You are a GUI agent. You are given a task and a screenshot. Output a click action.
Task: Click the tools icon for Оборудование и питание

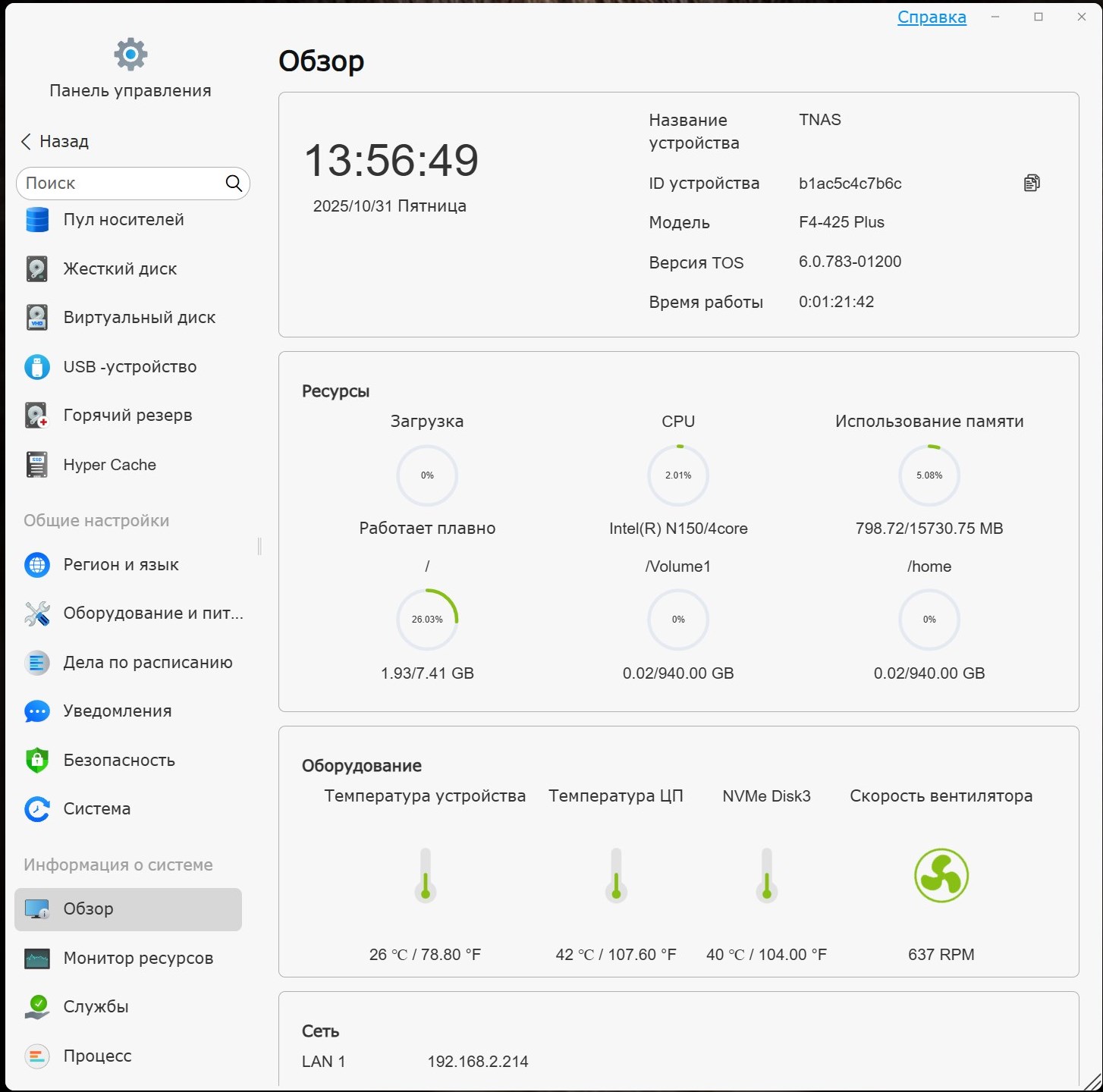[x=37, y=613]
